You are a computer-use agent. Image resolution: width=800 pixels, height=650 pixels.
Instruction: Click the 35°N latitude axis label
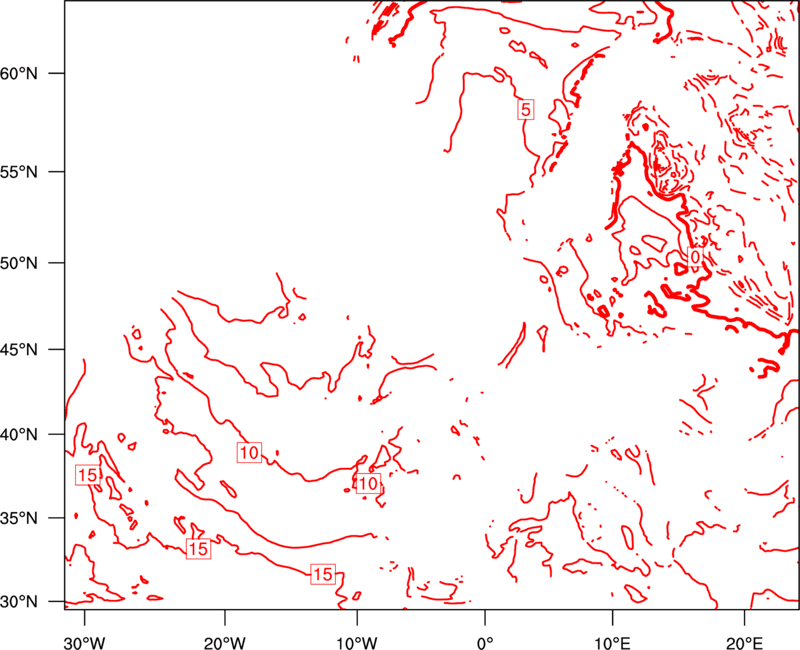[x=19, y=518]
